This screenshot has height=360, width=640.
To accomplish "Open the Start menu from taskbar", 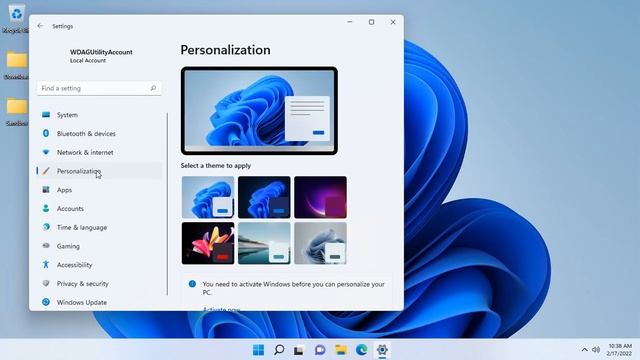I will coord(258,350).
